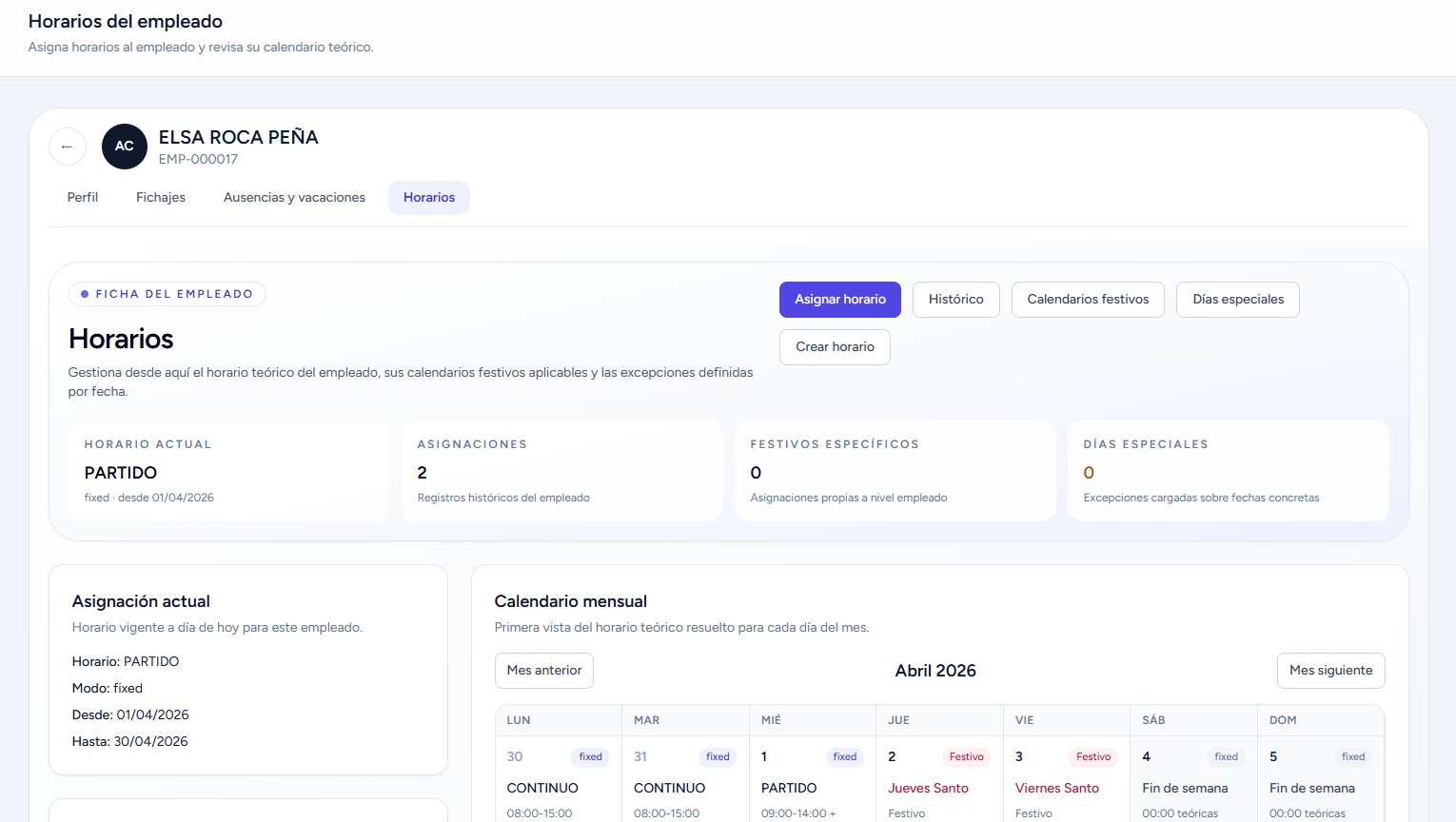Click the Crear horario button
The height and width of the screenshot is (822, 1456).
pyautogui.click(x=836, y=347)
